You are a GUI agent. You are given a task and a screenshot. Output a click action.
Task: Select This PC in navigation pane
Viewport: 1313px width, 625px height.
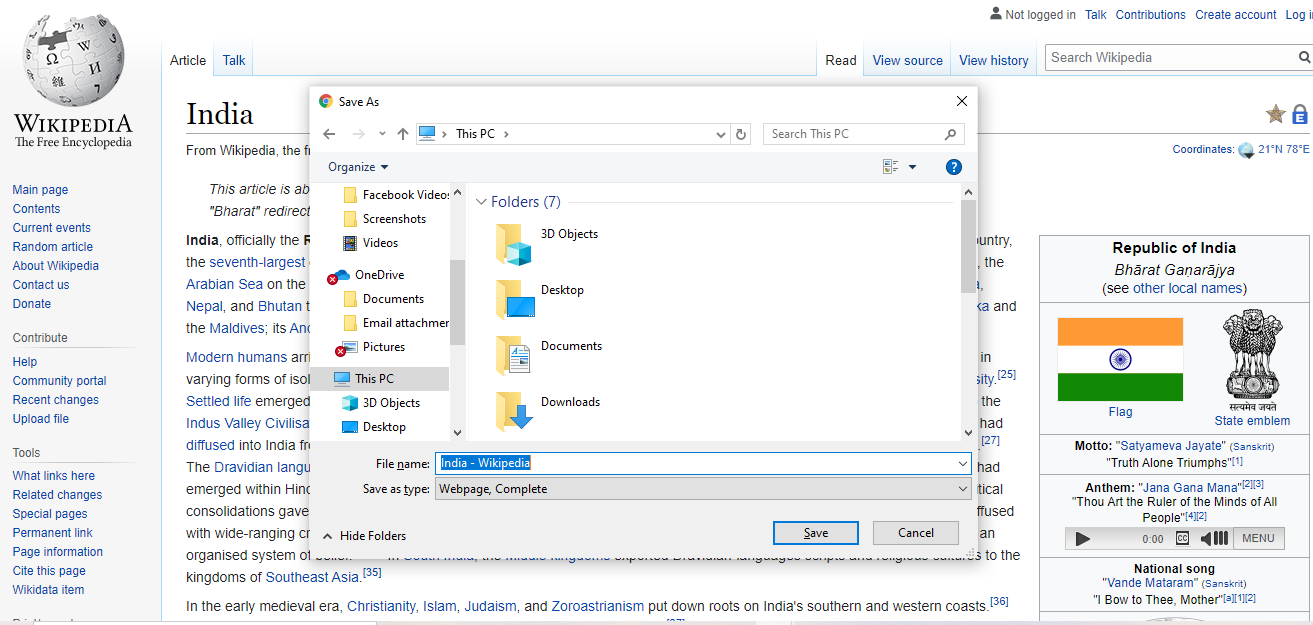pos(380,379)
